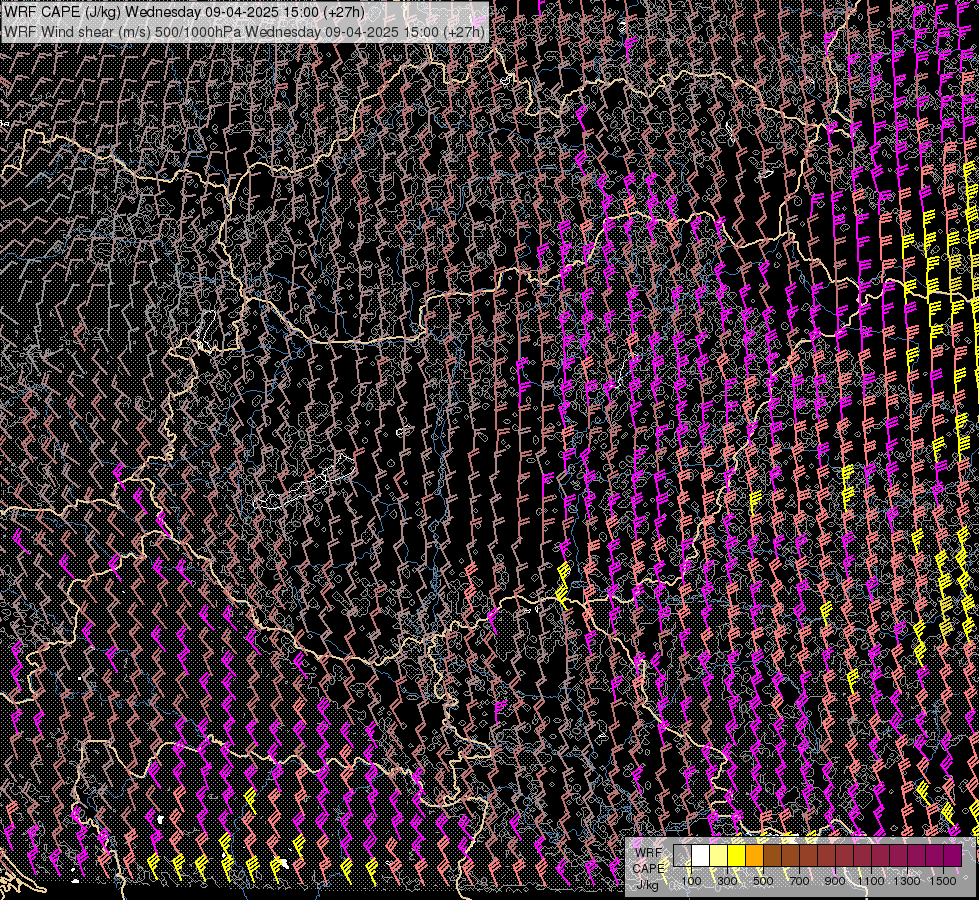Select the rightmost magenta-purple legend swatch
This screenshot has width=979, height=900.
click(952, 855)
